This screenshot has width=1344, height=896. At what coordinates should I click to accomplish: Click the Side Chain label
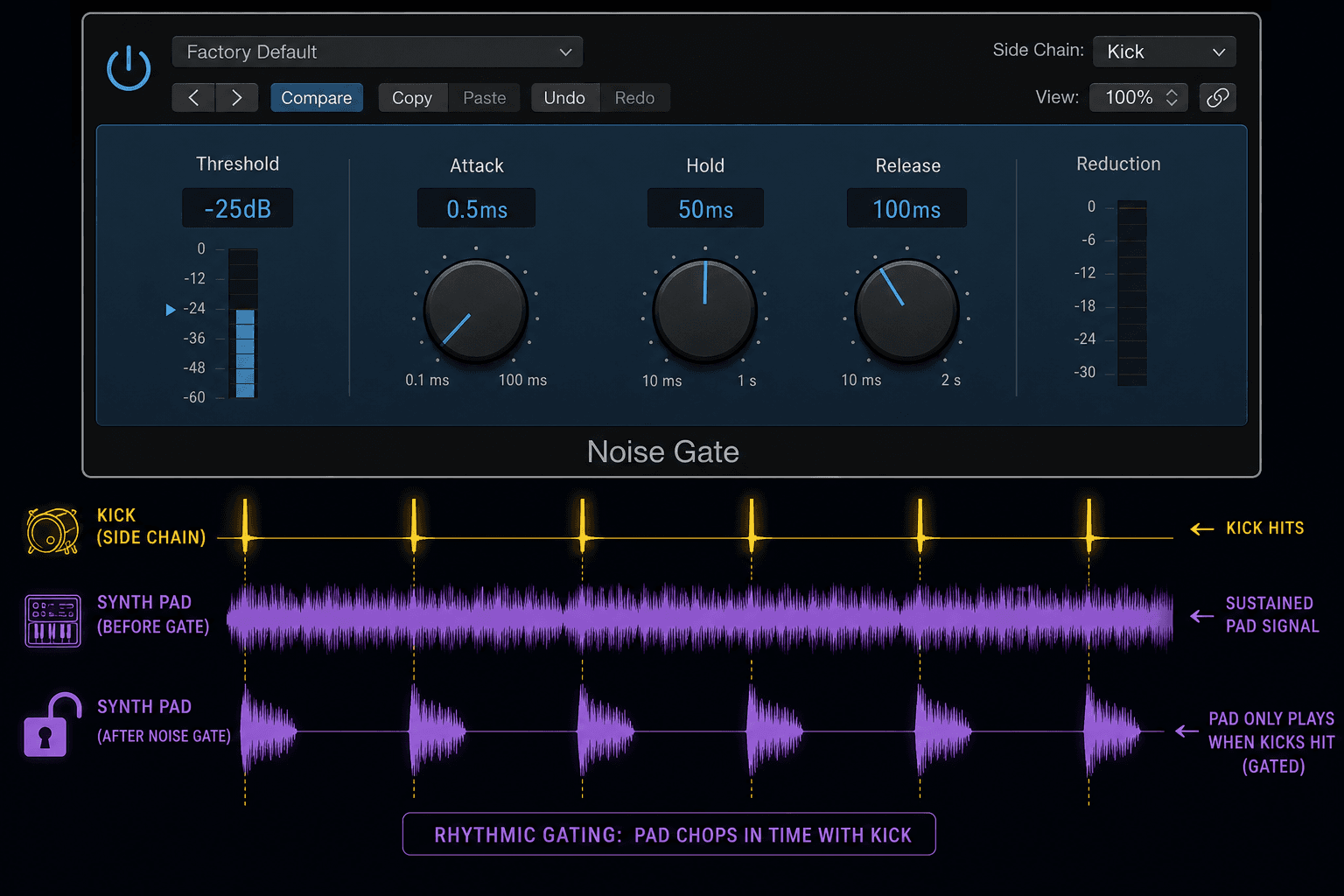click(x=1038, y=50)
